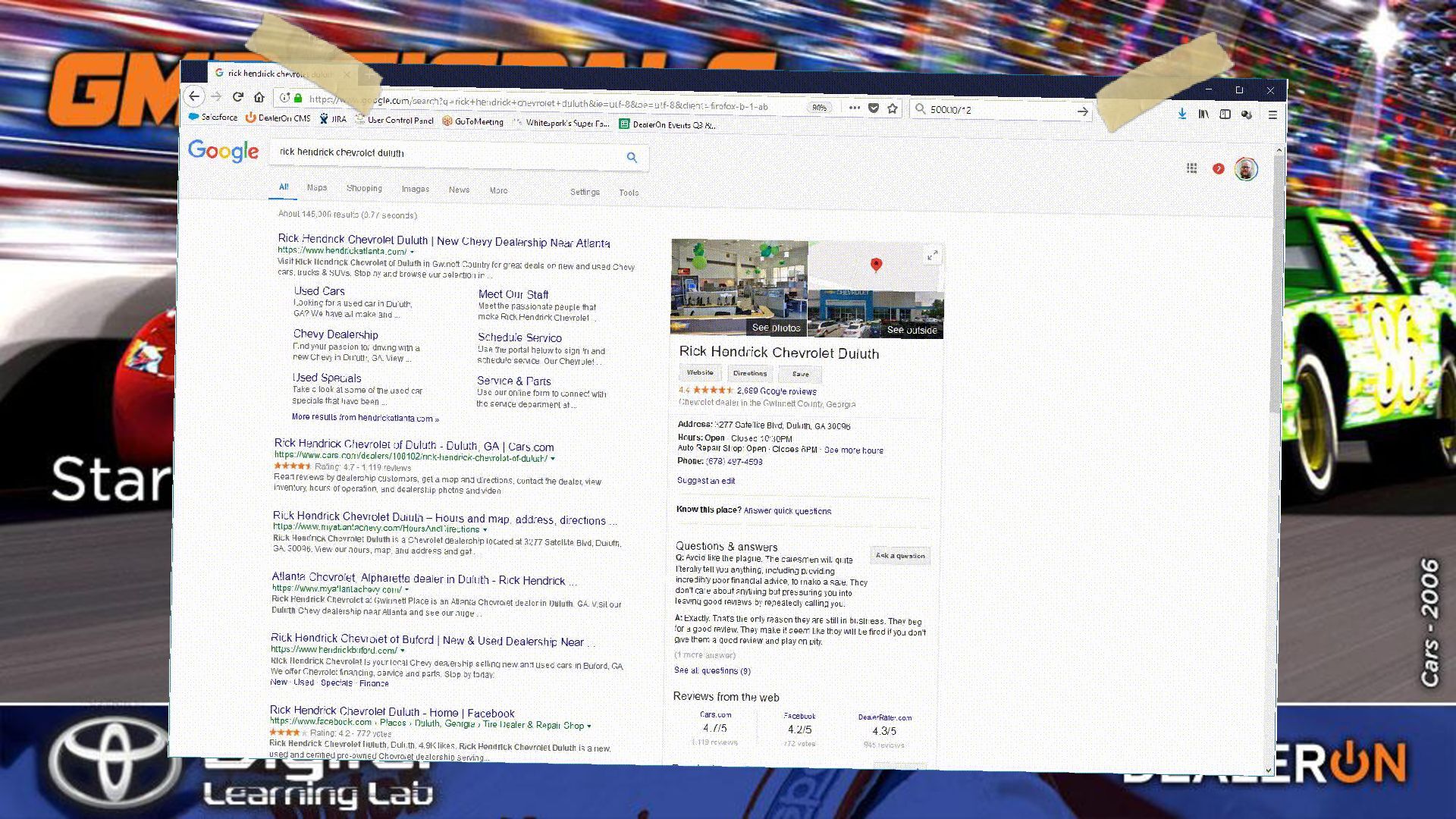1456x819 pixels.
Task: Expand dropdown arrow next to hendrickatlanta.com URL
Action: (412, 252)
